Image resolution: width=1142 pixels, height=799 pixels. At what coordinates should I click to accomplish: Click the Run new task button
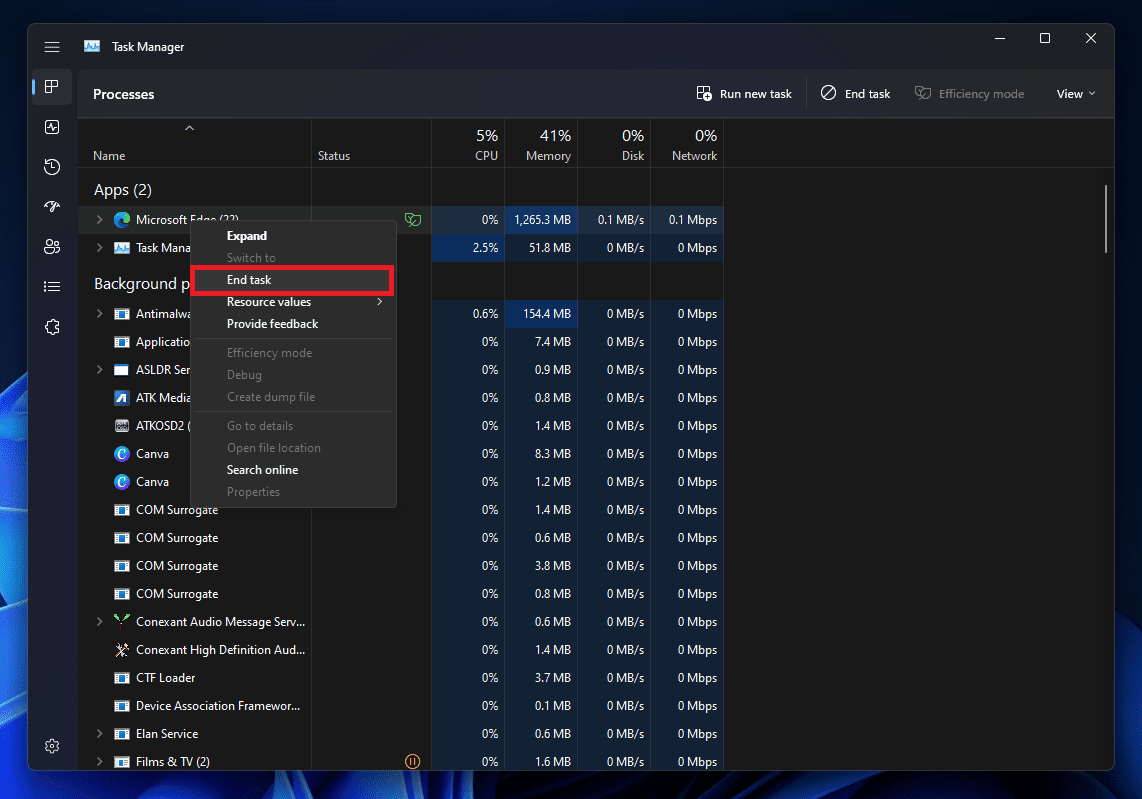pyautogui.click(x=744, y=93)
